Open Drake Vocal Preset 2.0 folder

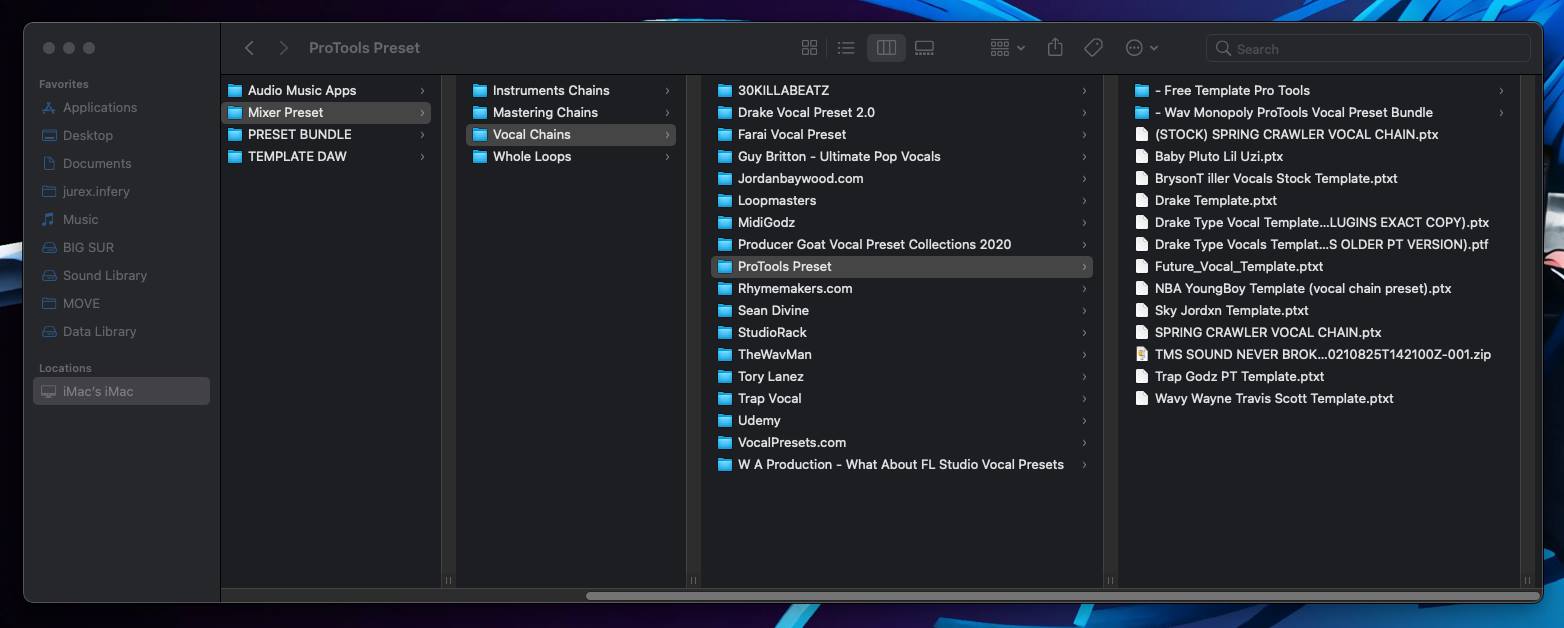902,112
